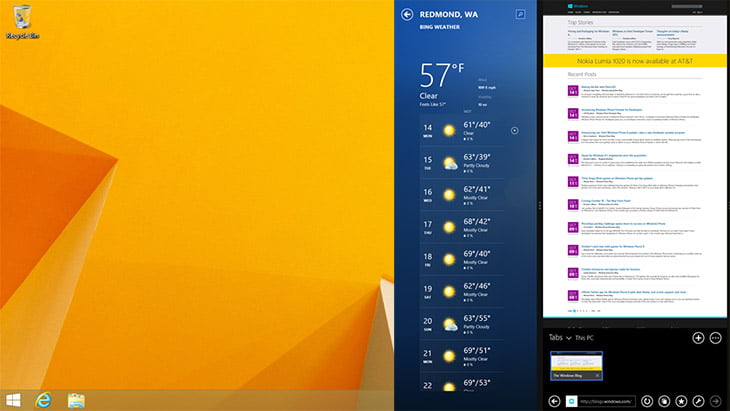The width and height of the screenshot is (730, 411).
Task: Expand the Tabs dropdown chevron
Action: point(568,338)
